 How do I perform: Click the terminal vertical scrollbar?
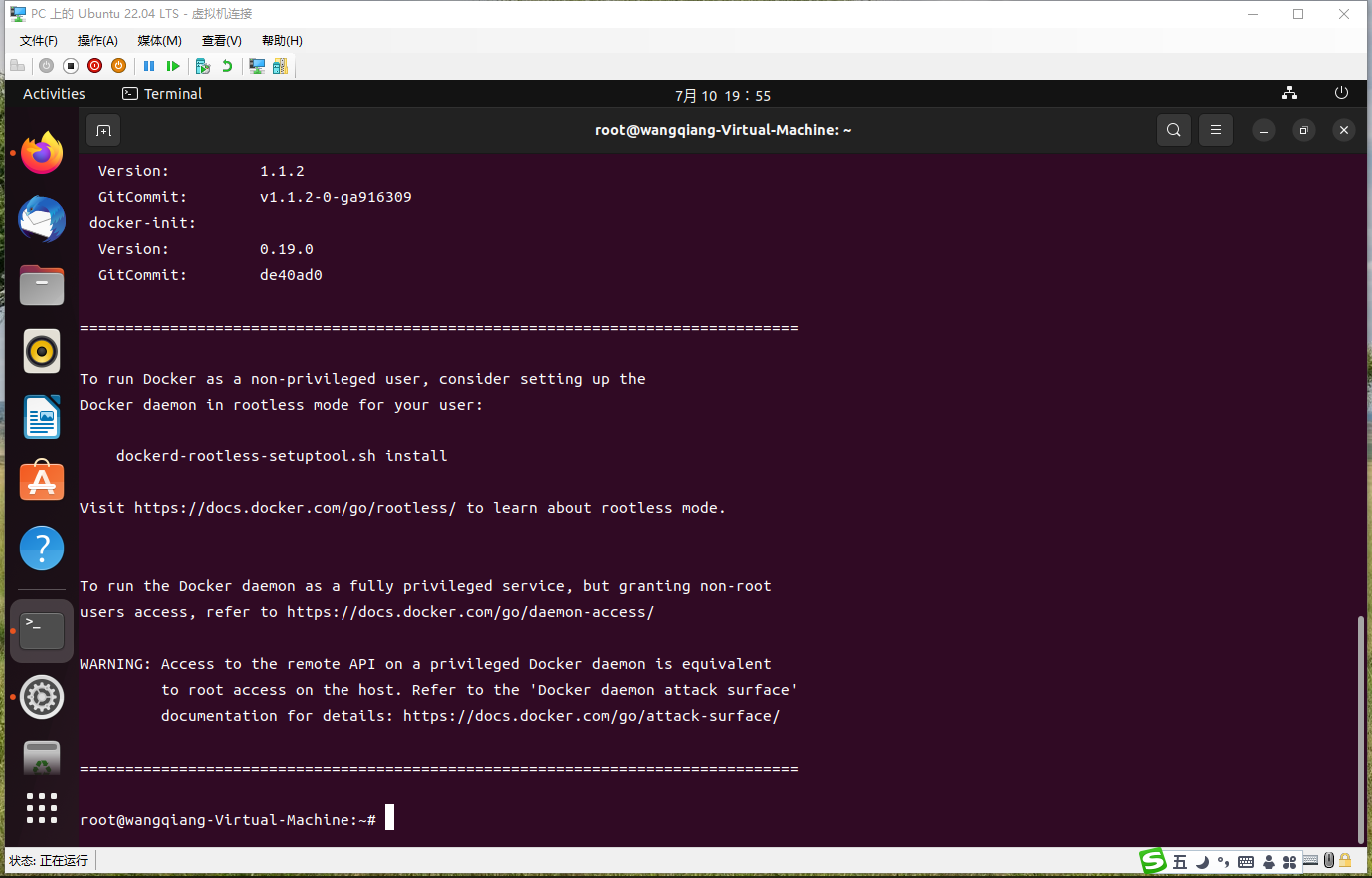tap(1360, 729)
